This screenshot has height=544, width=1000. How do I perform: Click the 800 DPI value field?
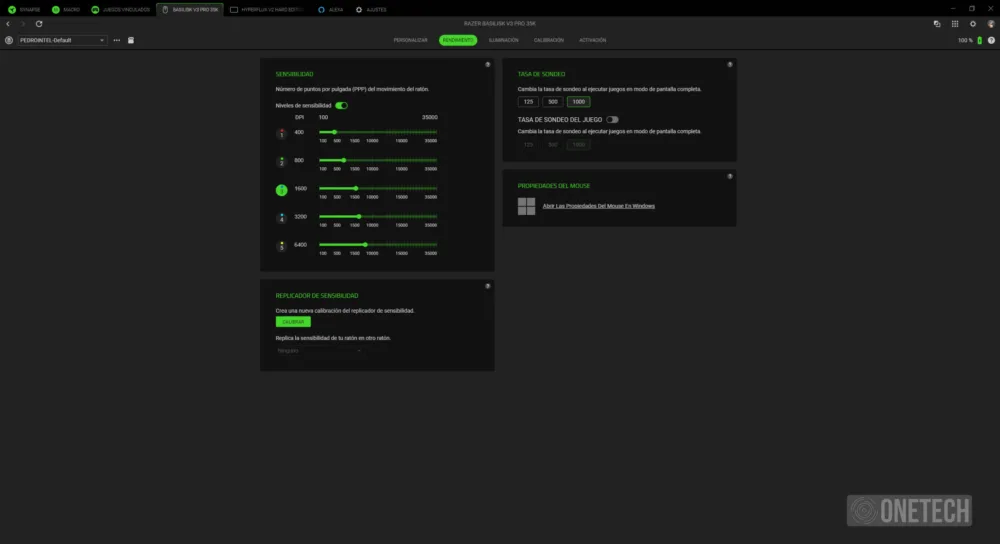coord(299,160)
